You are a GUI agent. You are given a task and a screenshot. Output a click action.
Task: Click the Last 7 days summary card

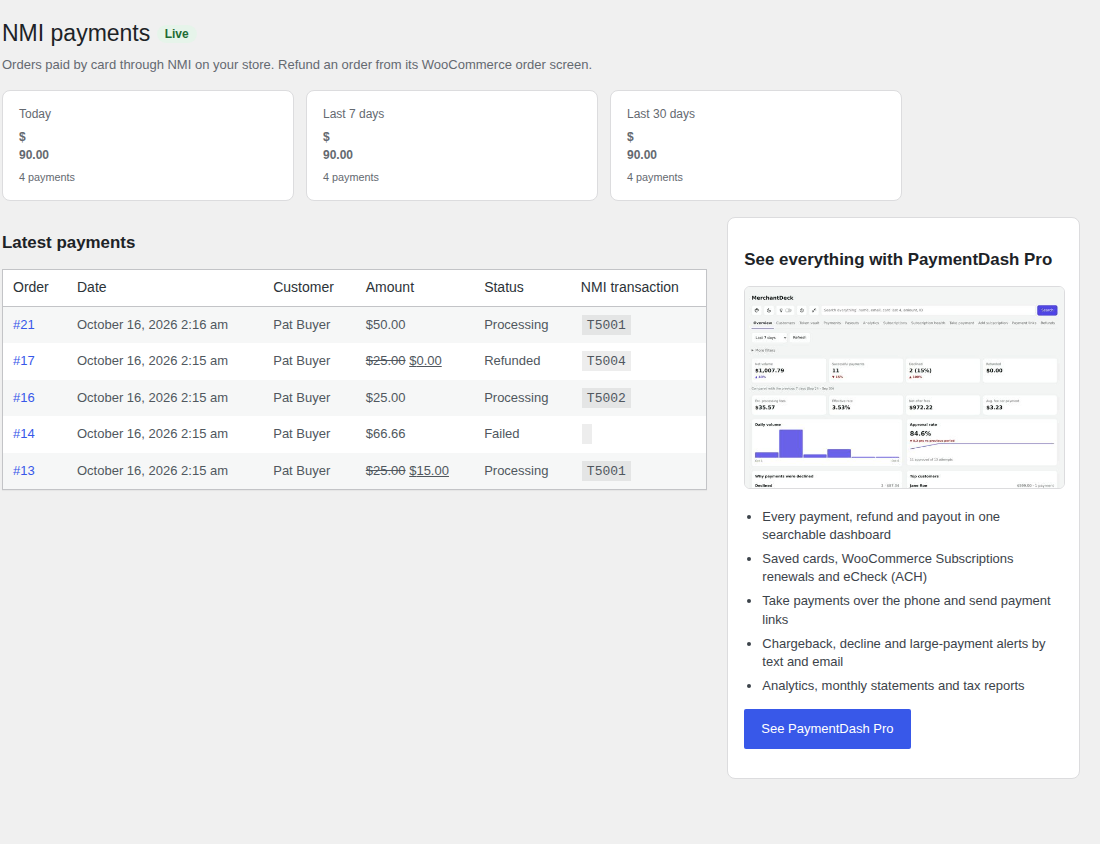[x=452, y=145]
